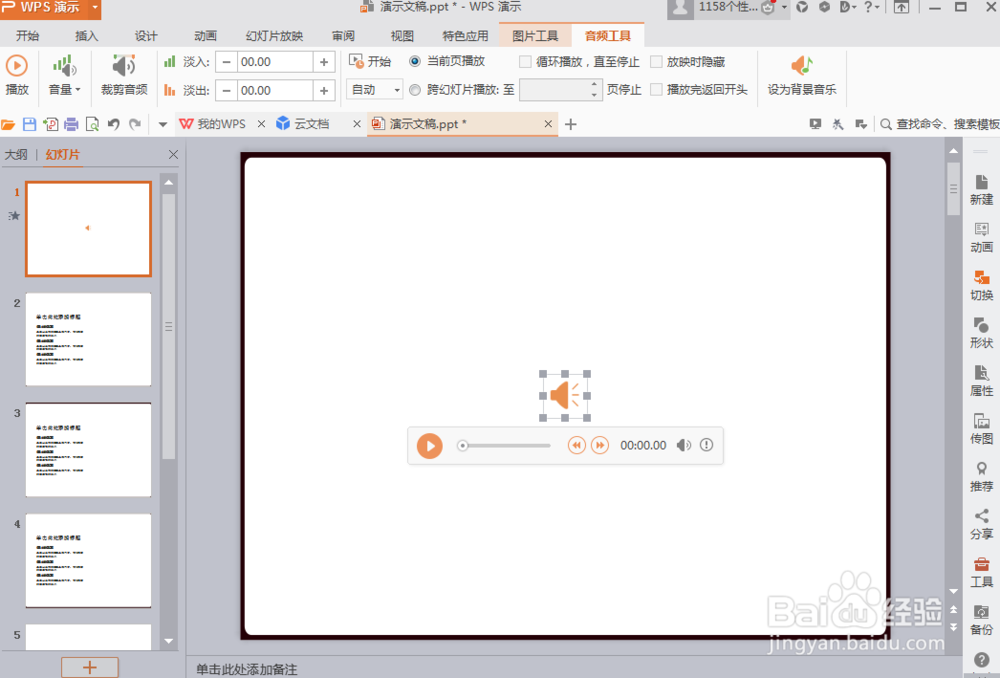
Task: Switch to the 图片工具 tab
Action: click(x=535, y=36)
